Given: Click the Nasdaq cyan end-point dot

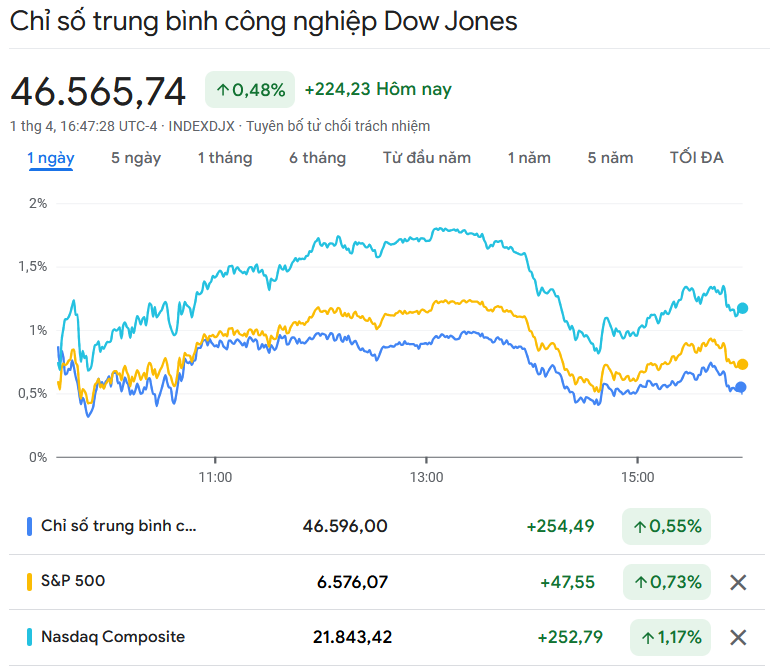Looking at the screenshot, I should 742,308.
